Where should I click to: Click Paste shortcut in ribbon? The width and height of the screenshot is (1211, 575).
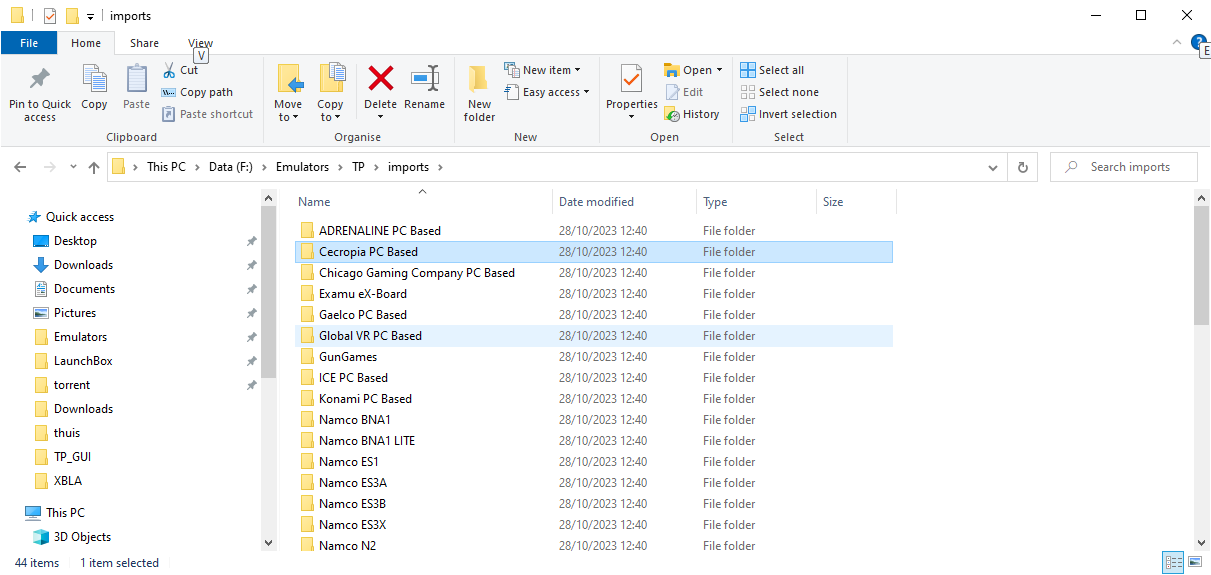point(208,114)
